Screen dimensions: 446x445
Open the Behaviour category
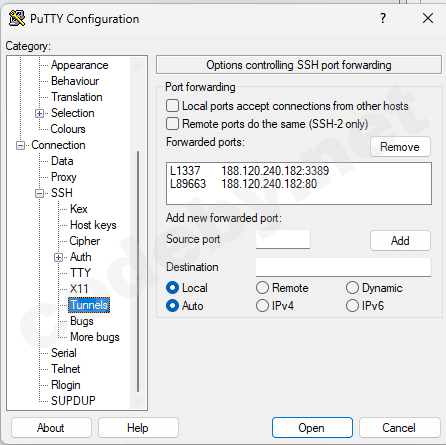point(75,81)
